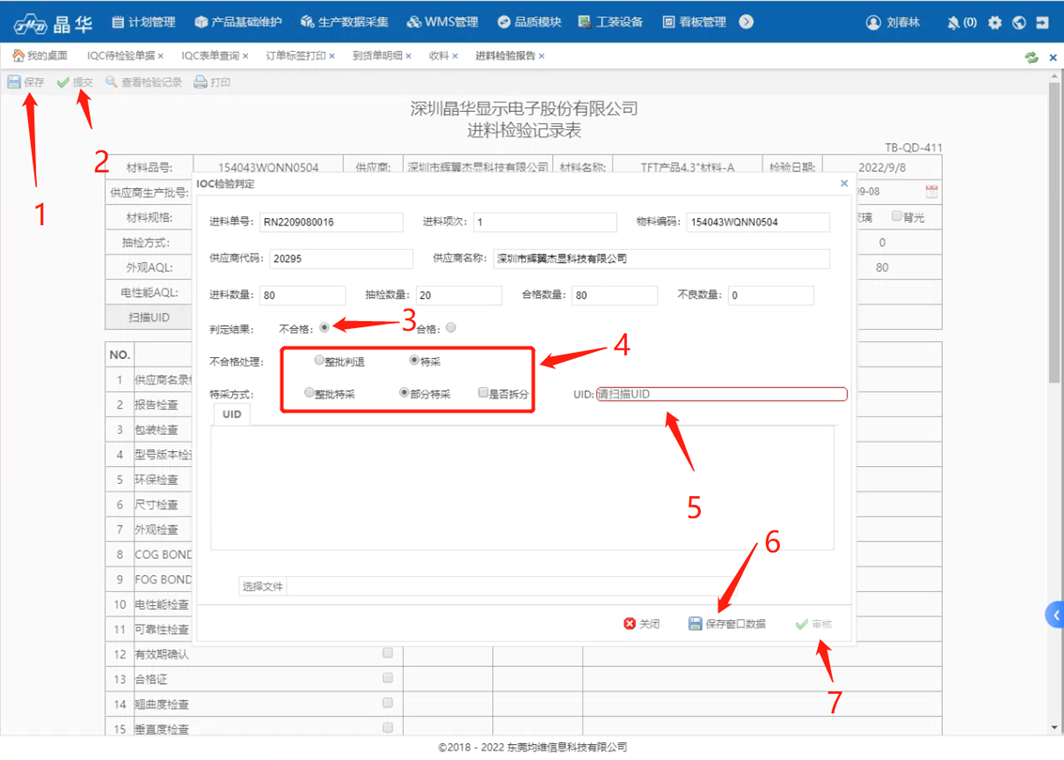The height and width of the screenshot is (760, 1064).
Task: Choose the 整批特采 radio option
Action: coord(310,393)
